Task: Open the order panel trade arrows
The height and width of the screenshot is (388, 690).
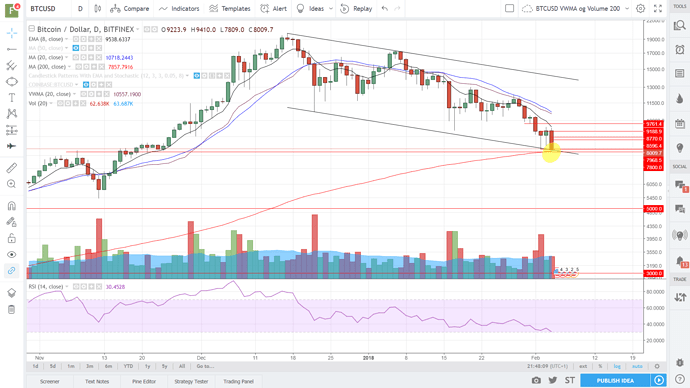Action: click(679, 297)
